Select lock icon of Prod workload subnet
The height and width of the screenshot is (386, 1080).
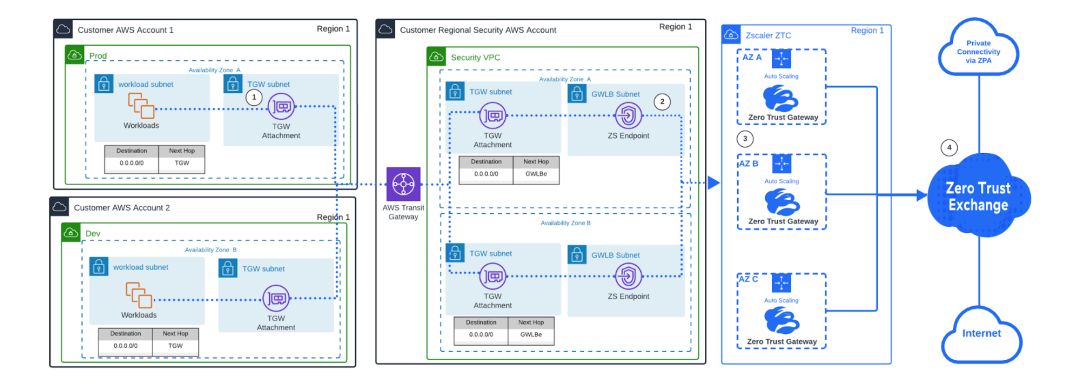coord(104,85)
